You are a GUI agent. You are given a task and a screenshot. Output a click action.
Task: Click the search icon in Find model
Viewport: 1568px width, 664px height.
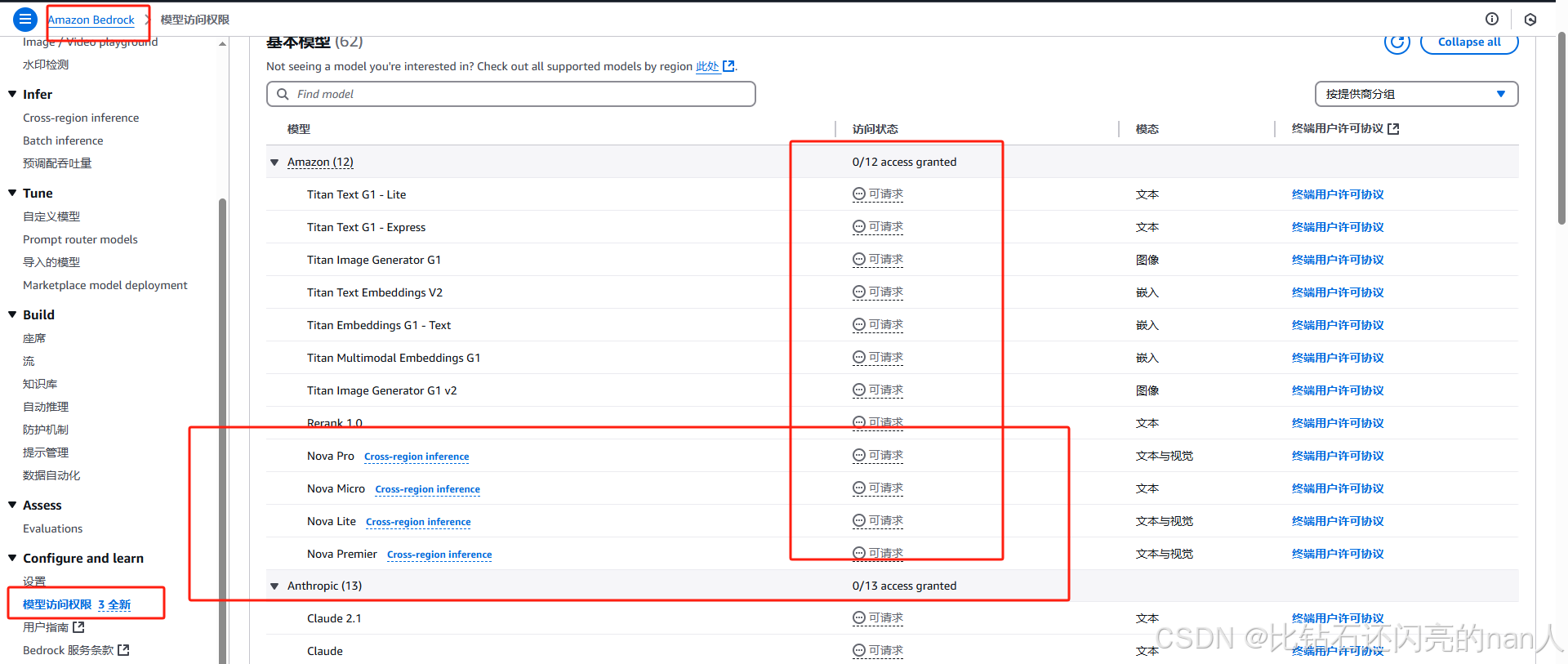(x=283, y=94)
